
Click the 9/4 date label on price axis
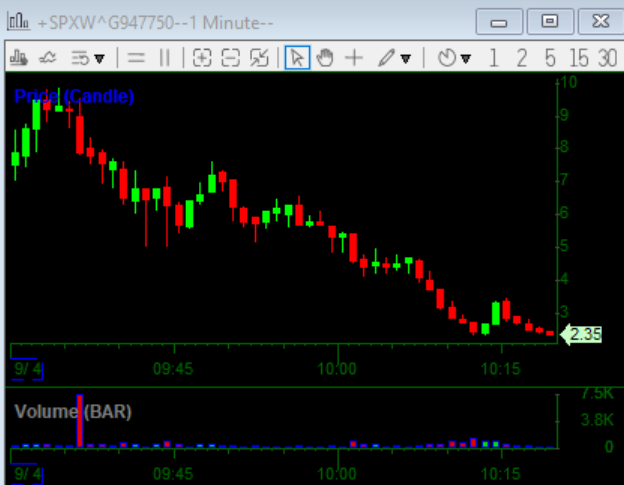[x=27, y=369]
